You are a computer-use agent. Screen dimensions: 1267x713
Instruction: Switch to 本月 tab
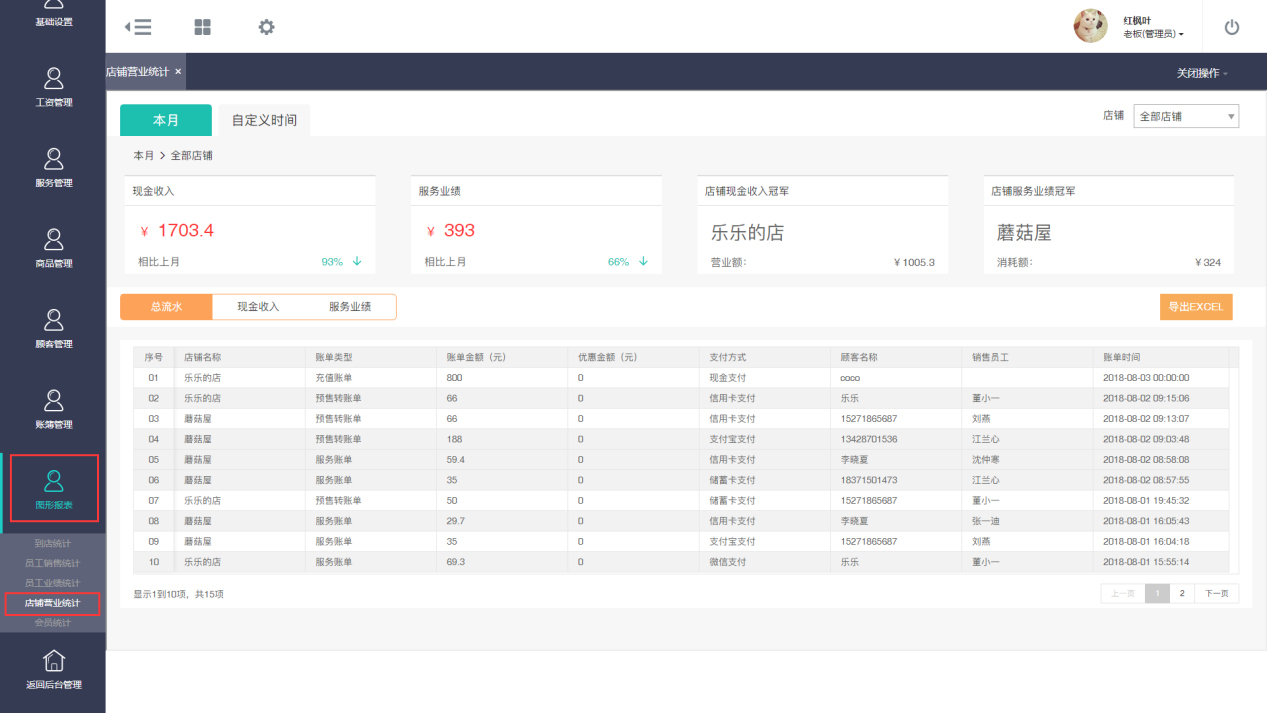click(166, 120)
